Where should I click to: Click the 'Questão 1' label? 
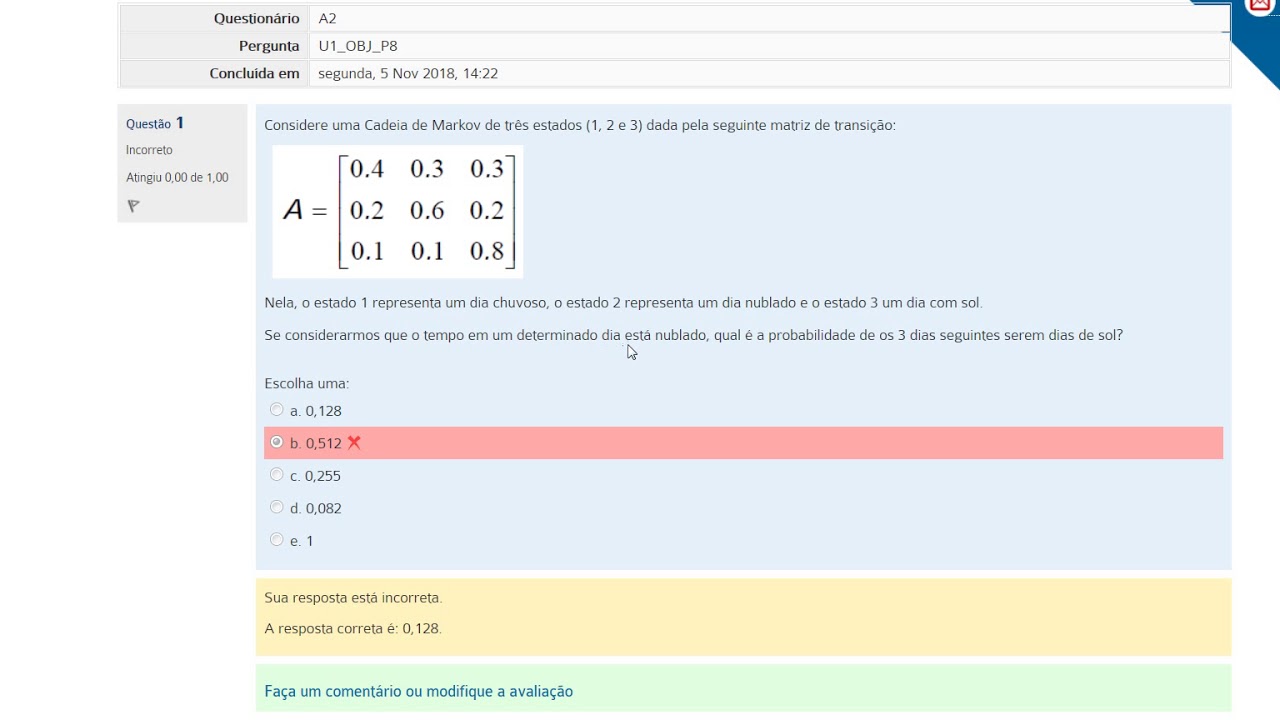tap(155, 124)
